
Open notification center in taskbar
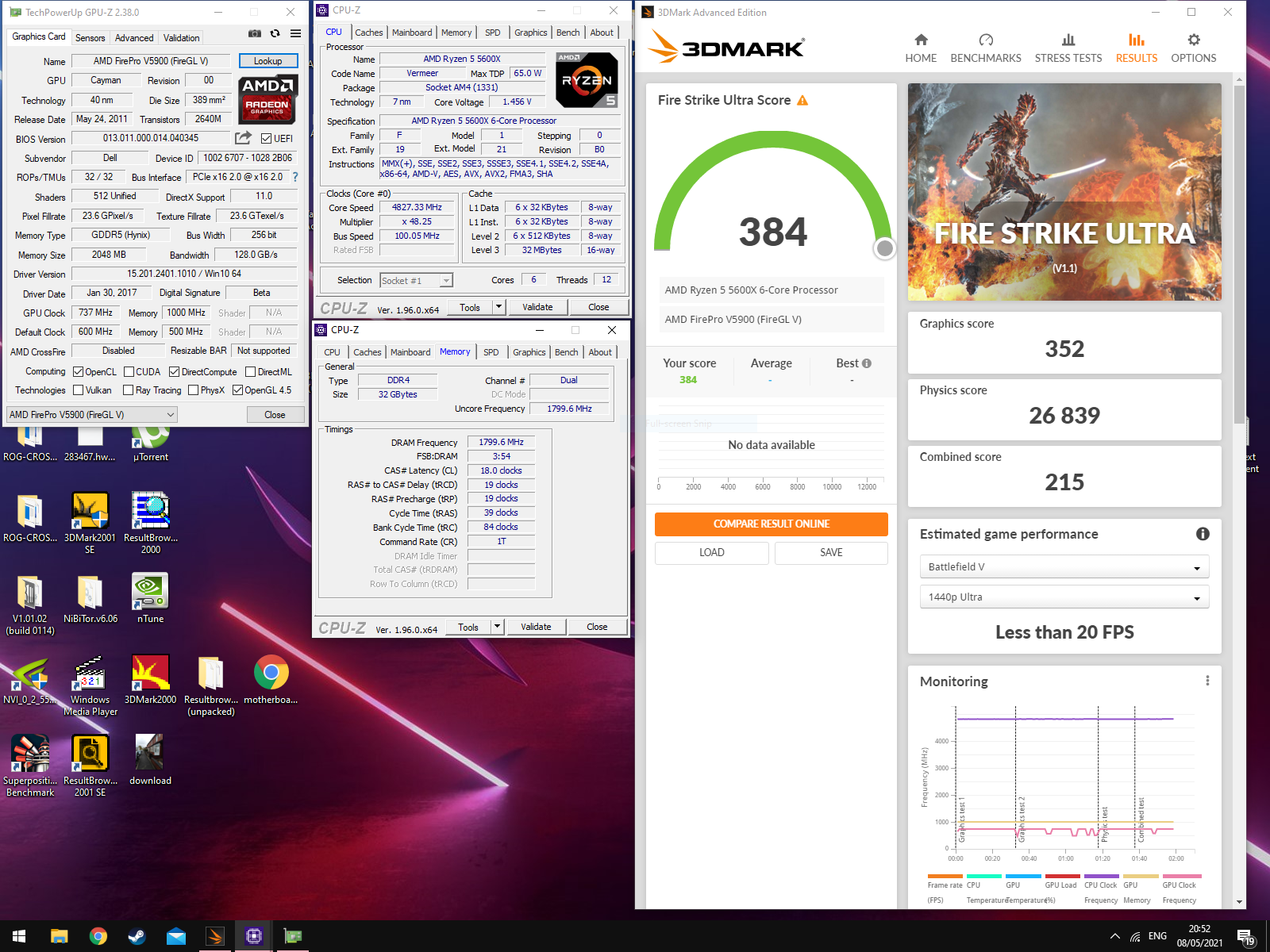pyautogui.click(x=1245, y=937)
